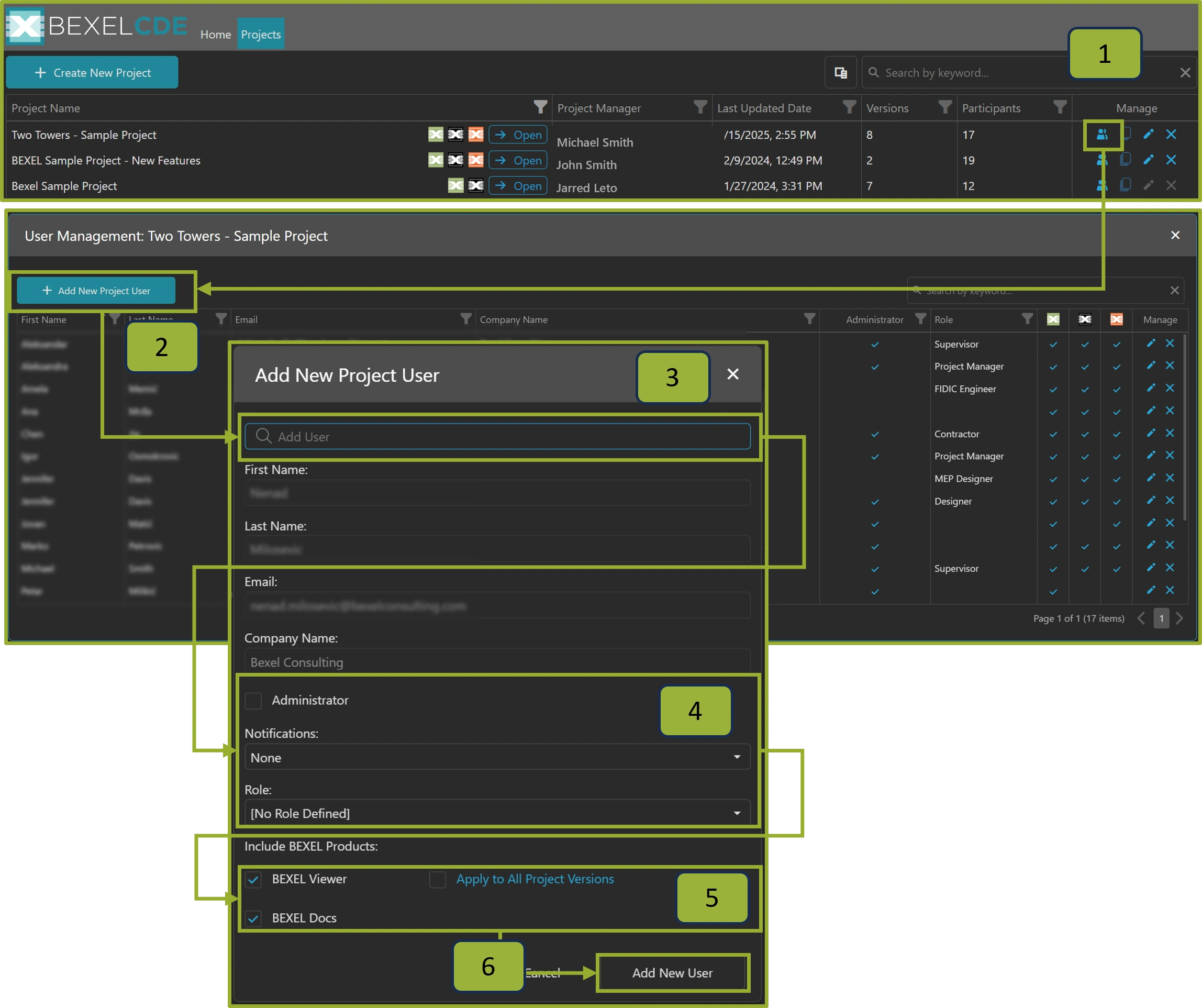Manage users for the Two Towers project

pos(1102,135)
